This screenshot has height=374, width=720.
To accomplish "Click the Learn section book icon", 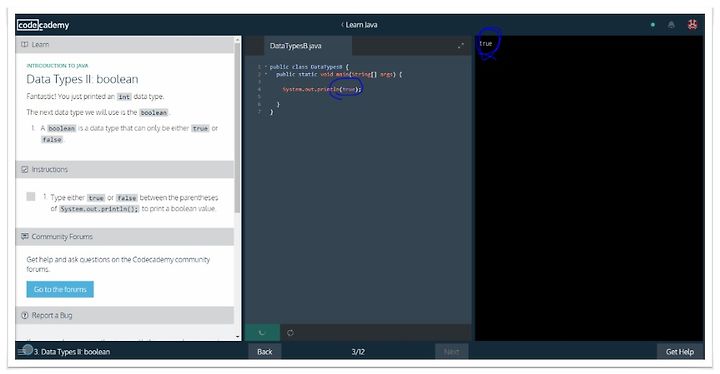I will [24, 45].
